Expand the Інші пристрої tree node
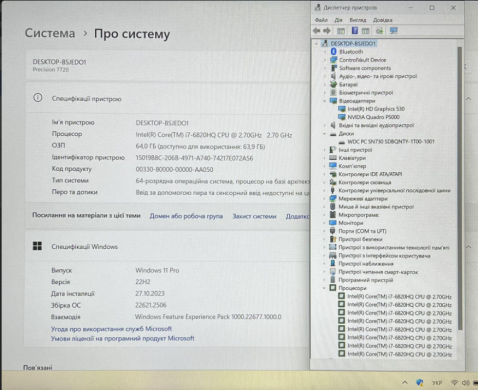Viewport: 478px width, 390px height. (x=324, y=150)
